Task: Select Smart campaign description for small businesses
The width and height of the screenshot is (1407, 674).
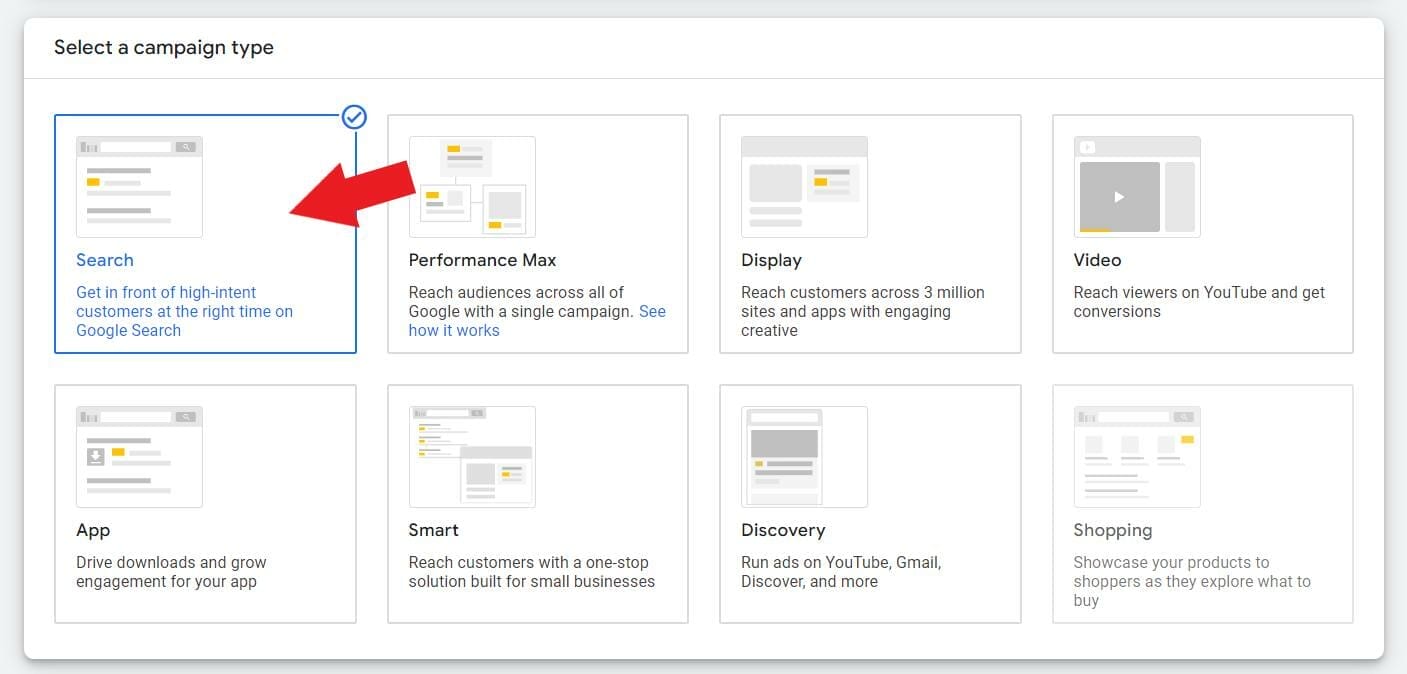Action: [531, 572]
